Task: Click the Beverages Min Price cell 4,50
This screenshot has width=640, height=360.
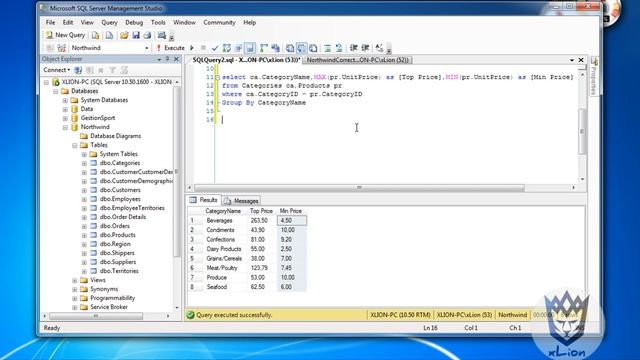Action: click(x=292, y=220)
